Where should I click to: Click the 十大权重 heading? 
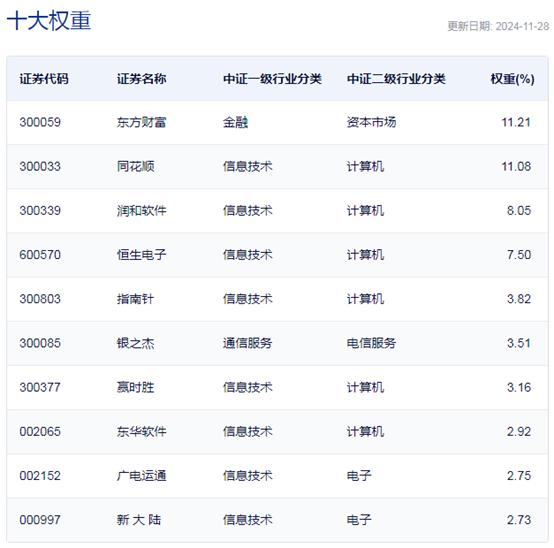click(49, 20)
